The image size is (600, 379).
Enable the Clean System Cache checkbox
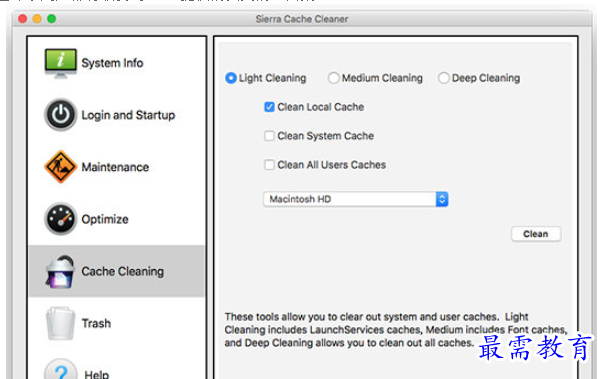tap(269, 136)
